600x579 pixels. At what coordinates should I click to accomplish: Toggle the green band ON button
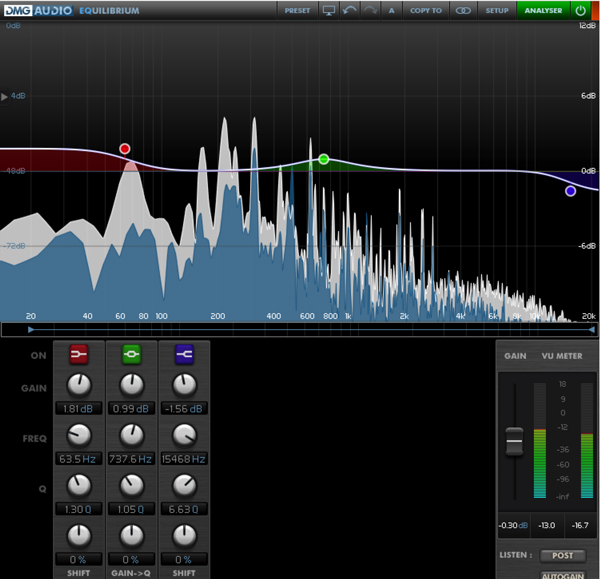click(131, 354)
